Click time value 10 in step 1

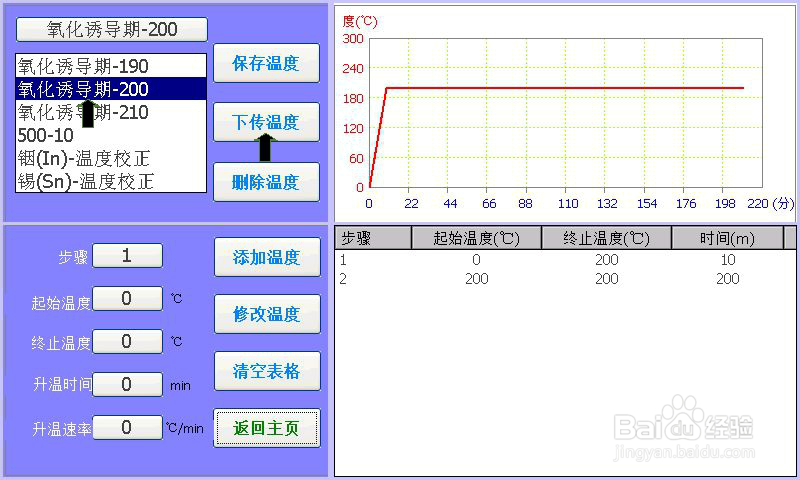(728, 260)
